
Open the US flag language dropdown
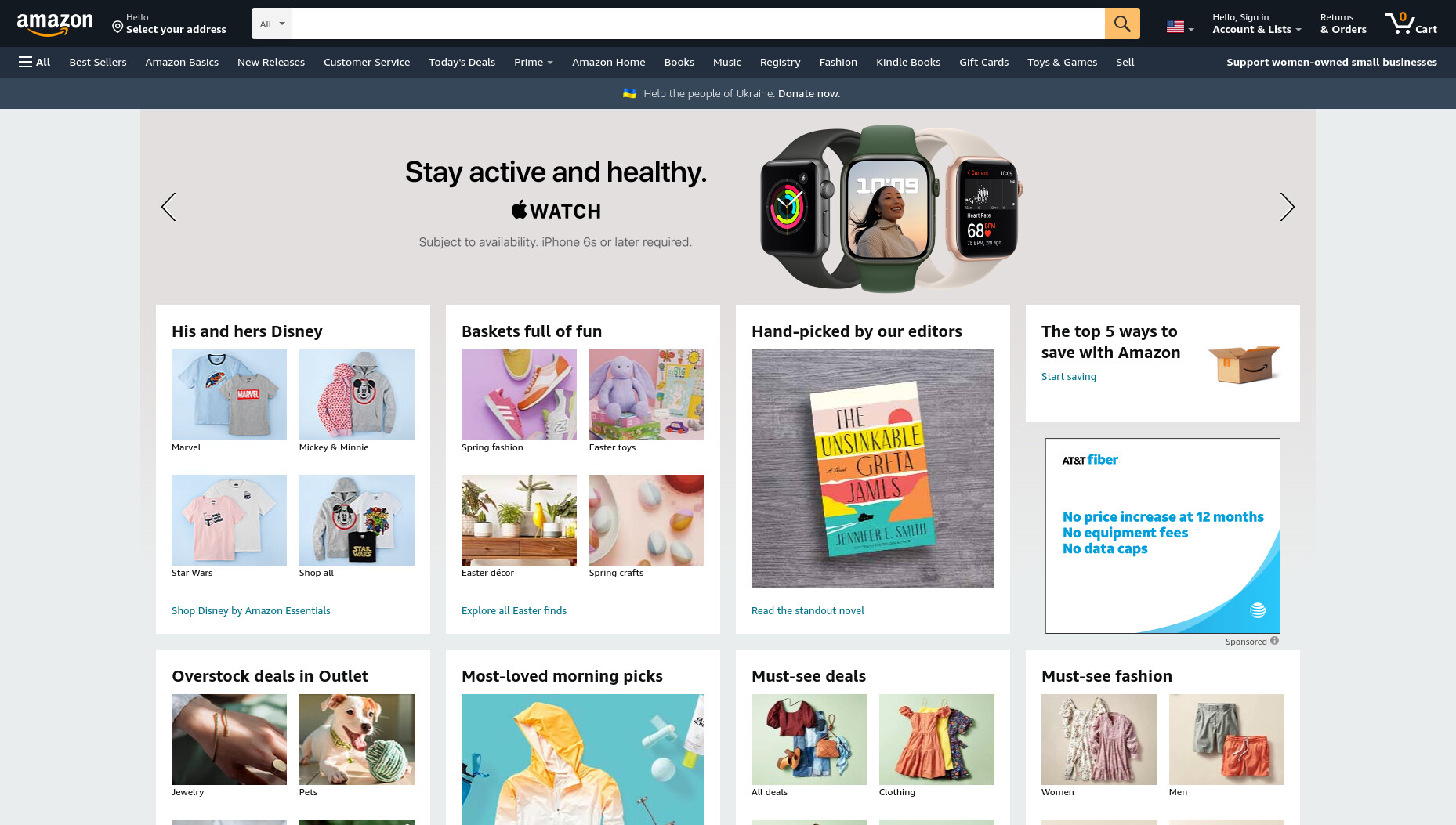[x=1180, y=27]
